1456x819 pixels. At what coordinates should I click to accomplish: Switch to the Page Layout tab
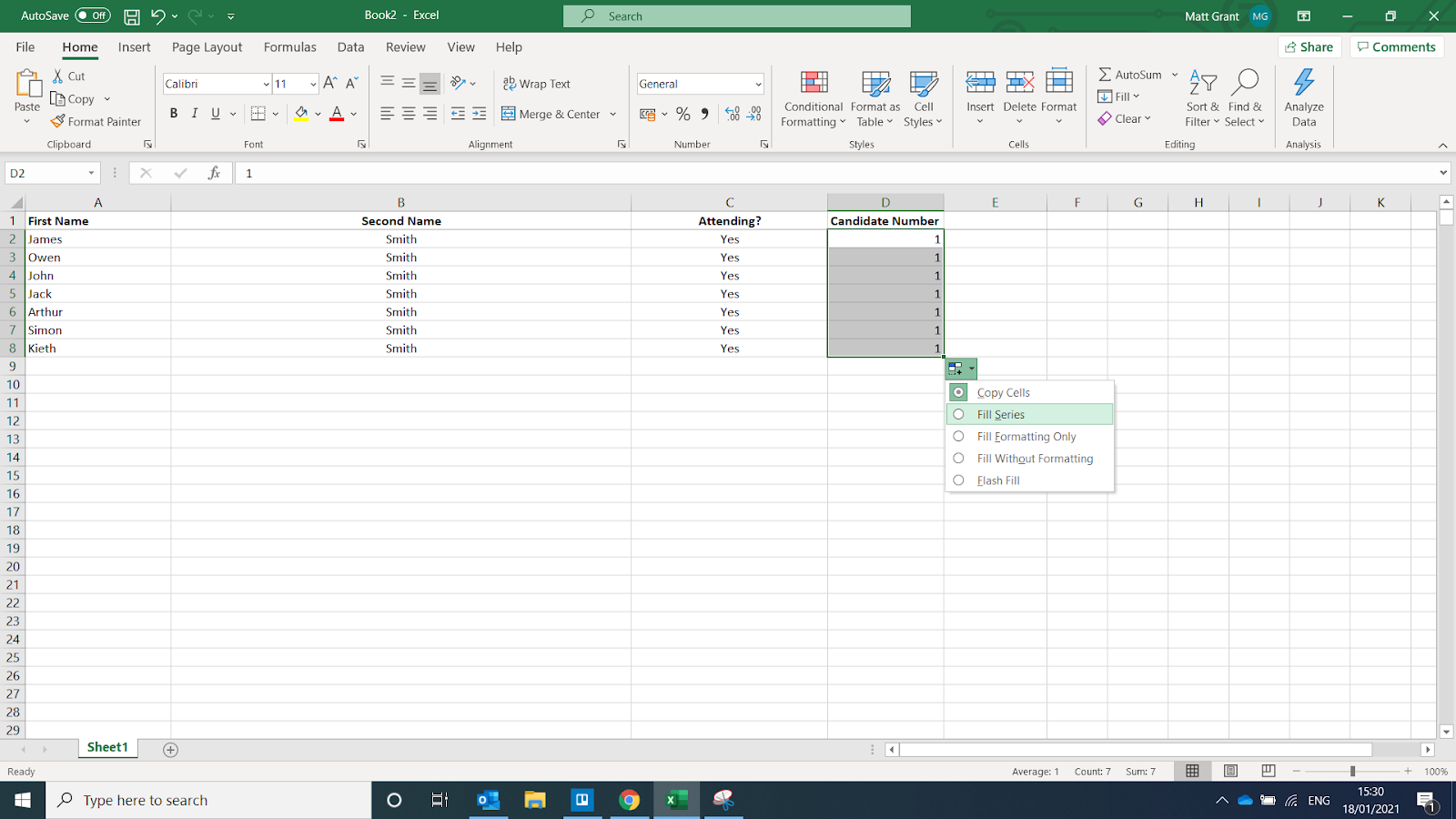[x=207, y=47]
